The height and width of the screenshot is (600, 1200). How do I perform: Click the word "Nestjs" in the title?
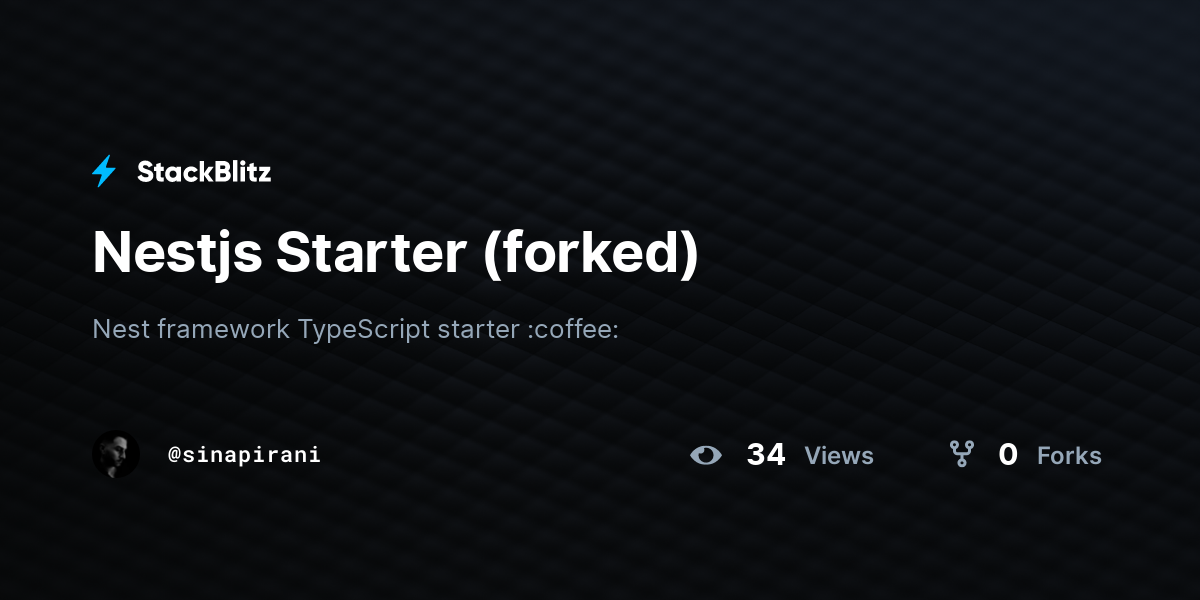[177, 253]
